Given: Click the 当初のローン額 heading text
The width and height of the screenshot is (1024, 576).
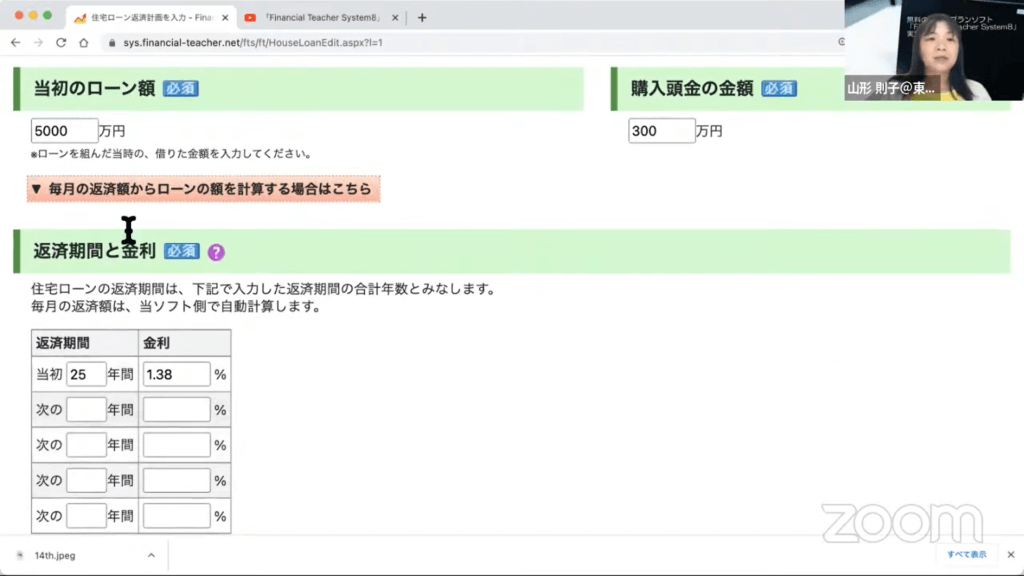Looking at the screenshot, I should click(94, 88).
